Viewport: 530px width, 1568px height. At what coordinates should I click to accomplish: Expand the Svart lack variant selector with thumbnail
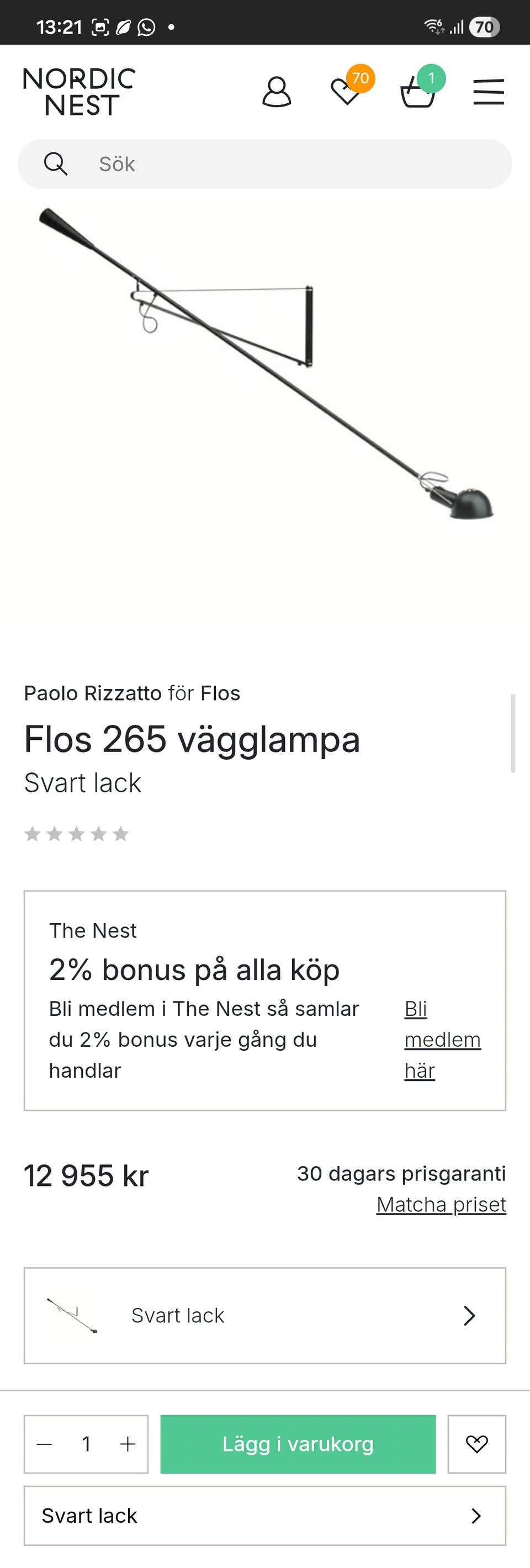tap(264, 1315)
